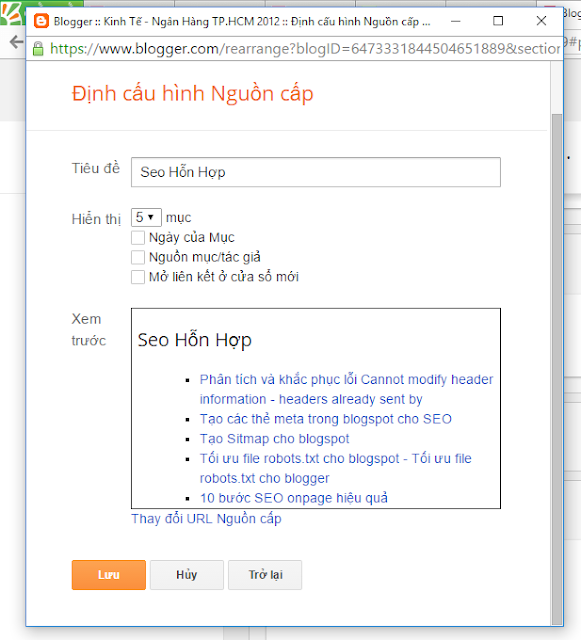Click the Blogger logo icon in title bar
581x640 pixels.
coord(41,21)
